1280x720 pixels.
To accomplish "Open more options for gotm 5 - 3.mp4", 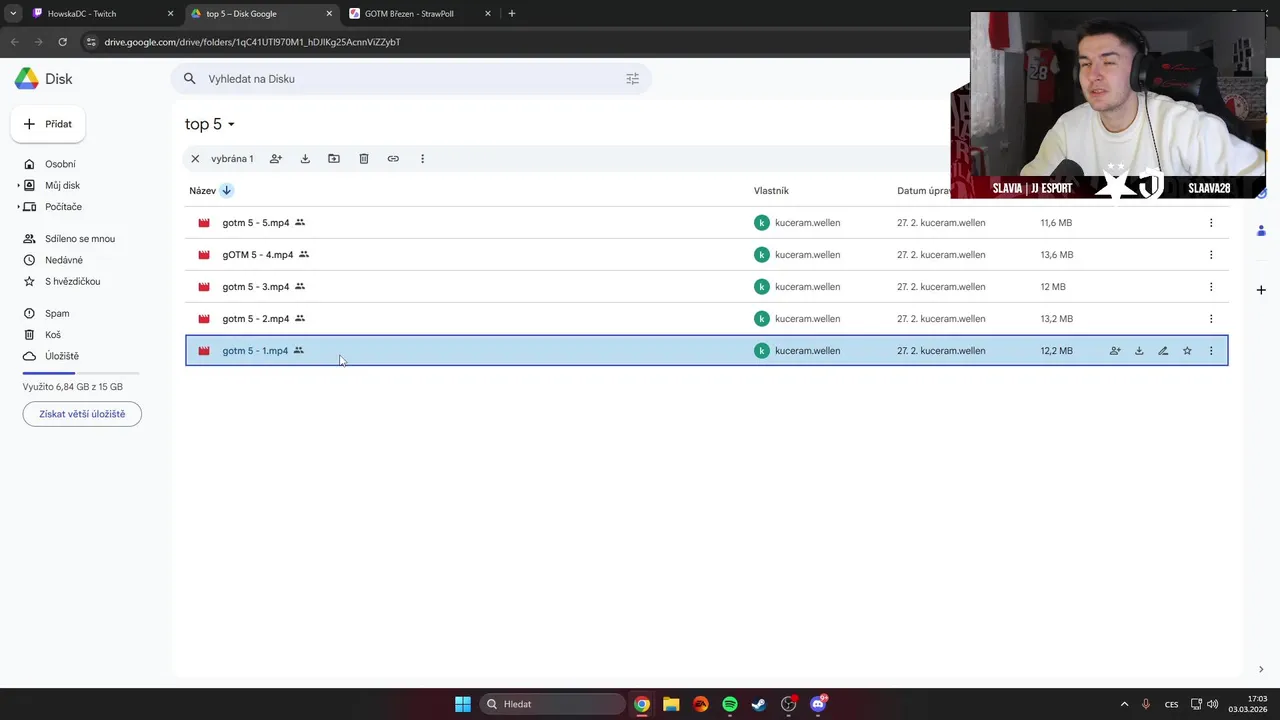I will coord(1211,287).
